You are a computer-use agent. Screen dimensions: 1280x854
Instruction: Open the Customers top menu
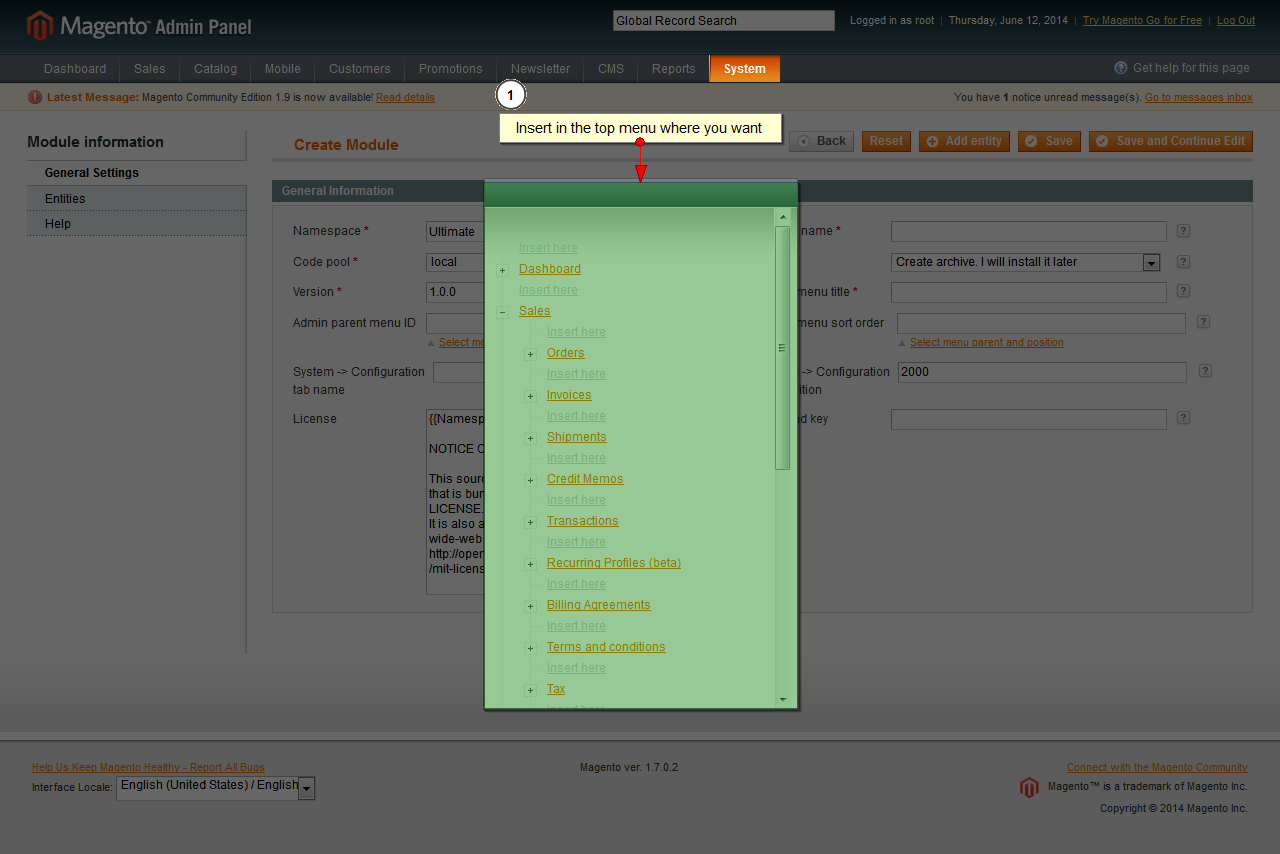[x=360, y=69]
